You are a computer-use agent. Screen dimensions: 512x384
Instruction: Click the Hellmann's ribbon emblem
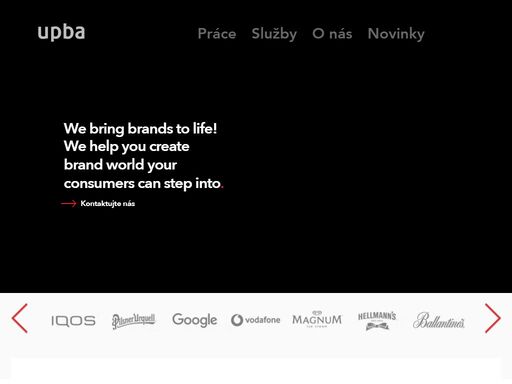pyautogui.click(x=377, y=326)
